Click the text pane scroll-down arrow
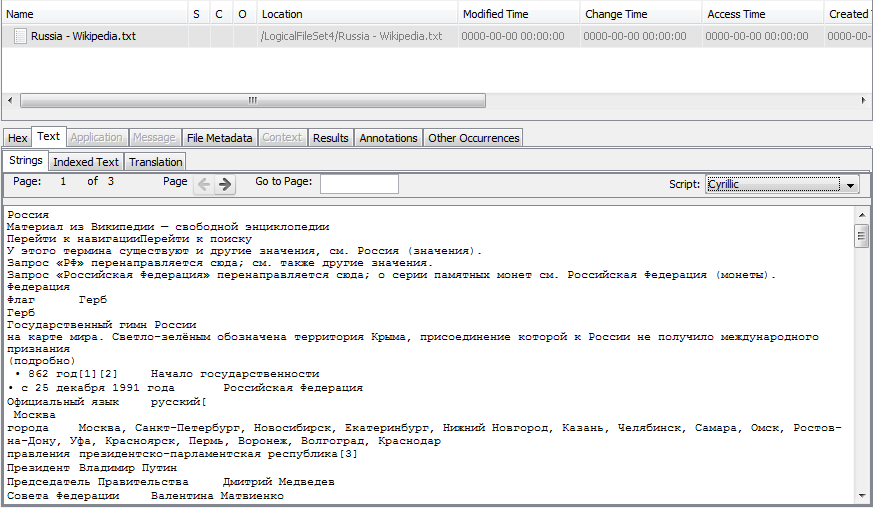 (x=862, y=496)
